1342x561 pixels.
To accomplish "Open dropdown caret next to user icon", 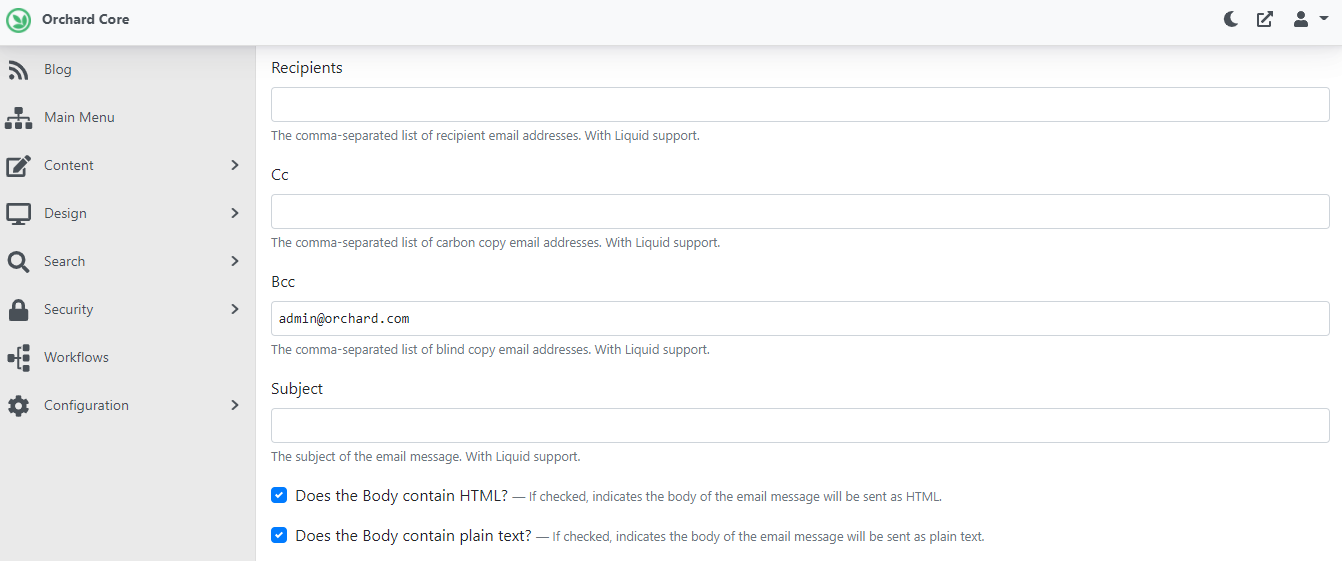I will tap(1324, 19).
